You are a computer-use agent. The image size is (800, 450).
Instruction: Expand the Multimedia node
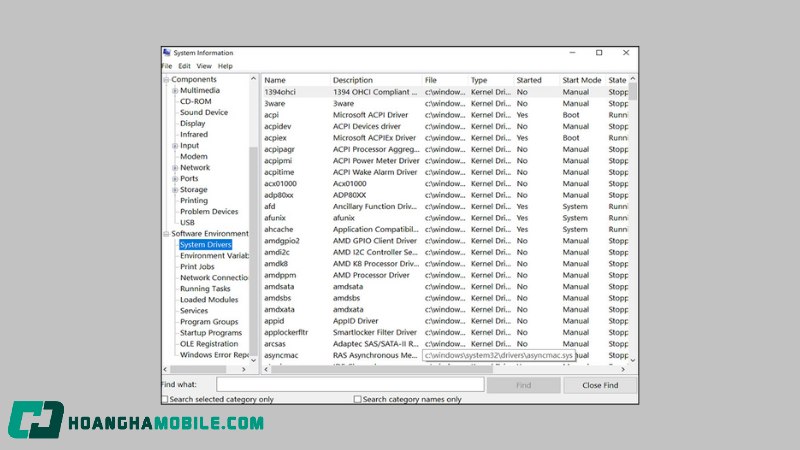pos(175,91)
